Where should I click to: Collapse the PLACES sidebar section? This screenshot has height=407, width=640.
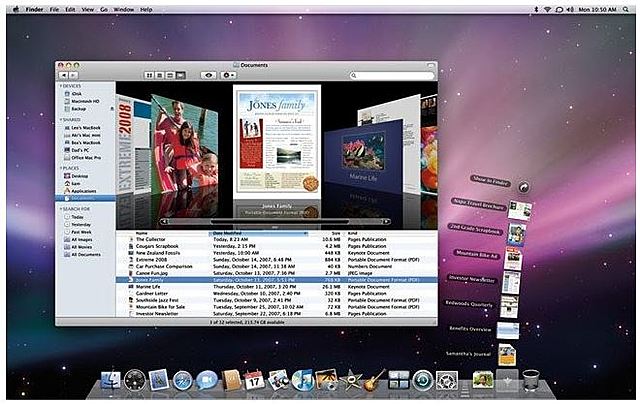(x=61, y=168)
